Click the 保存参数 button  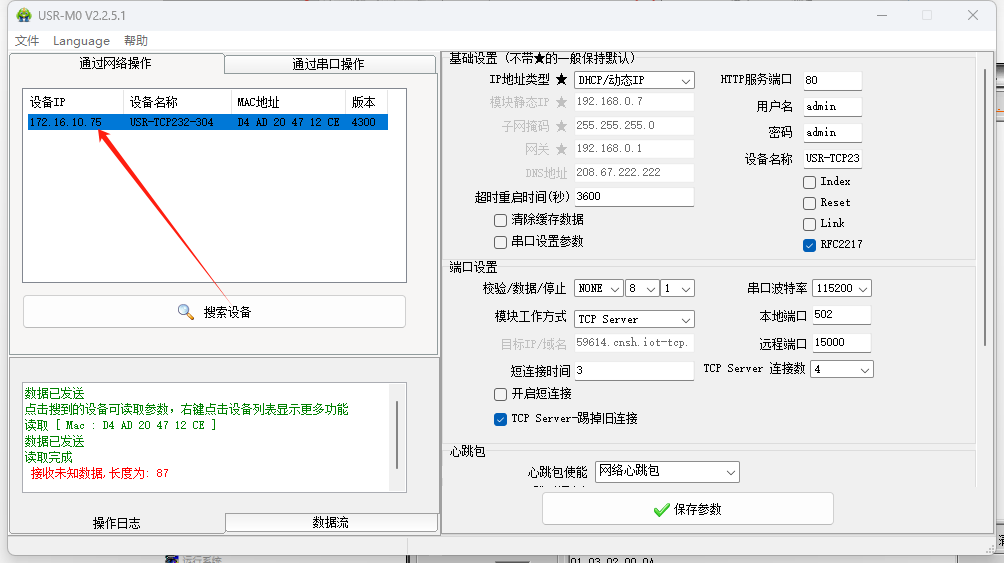688,509
